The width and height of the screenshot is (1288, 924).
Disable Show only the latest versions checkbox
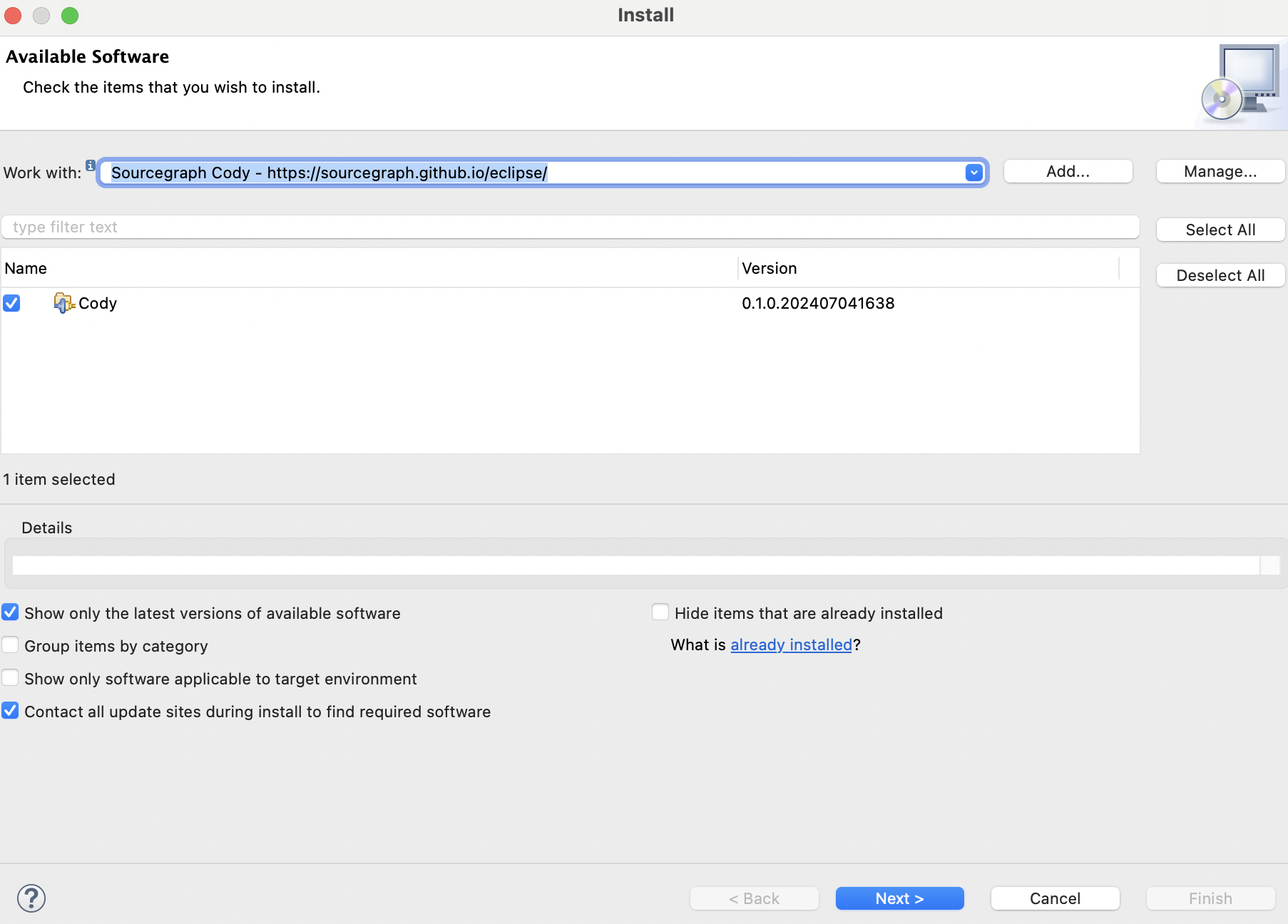pyautogui.click(x=10, y=612)
